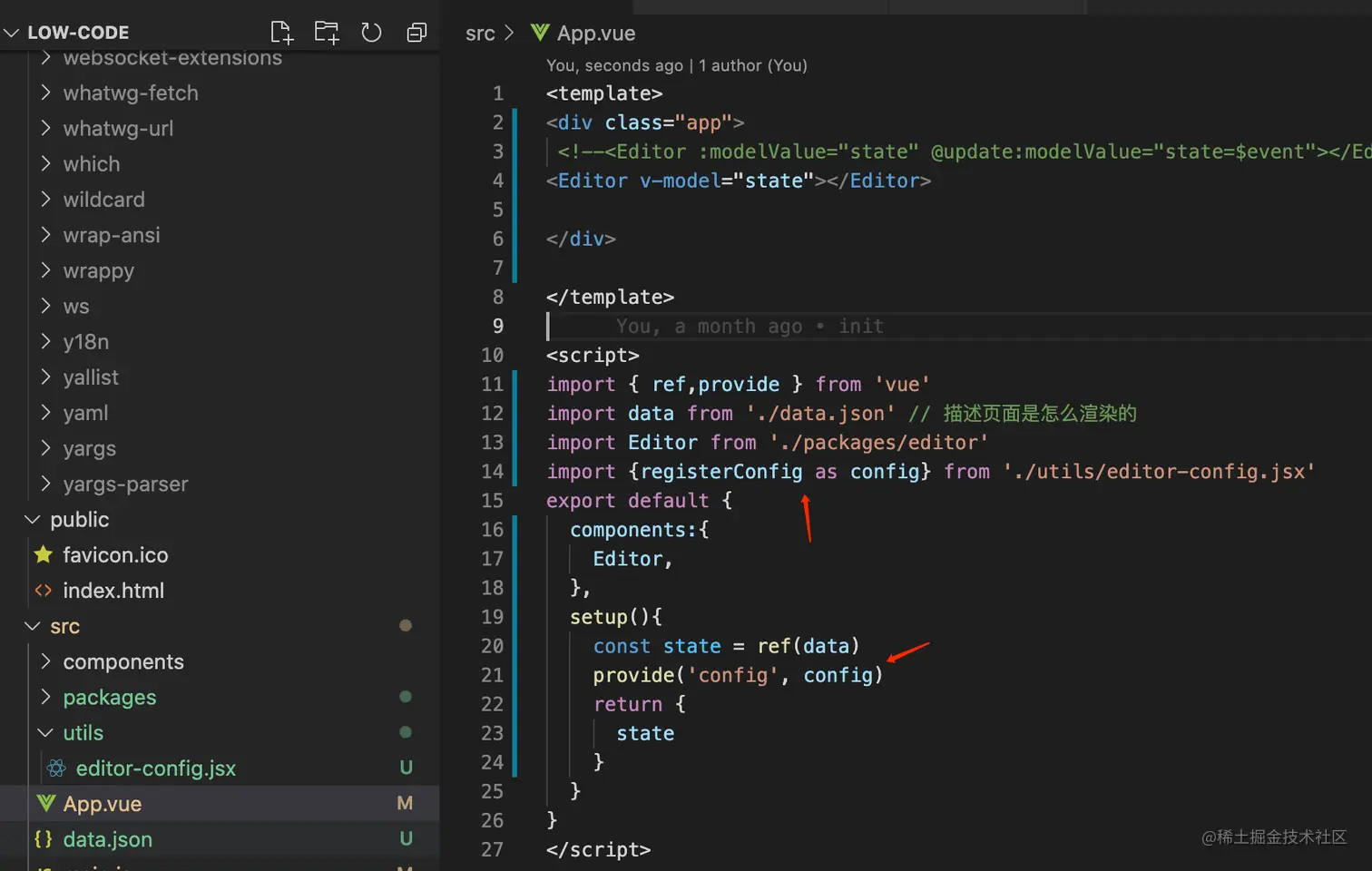This screenshot has width=1372, height=871.
Task: Click 'export default' on line 15
Action: tap(627, 501)
